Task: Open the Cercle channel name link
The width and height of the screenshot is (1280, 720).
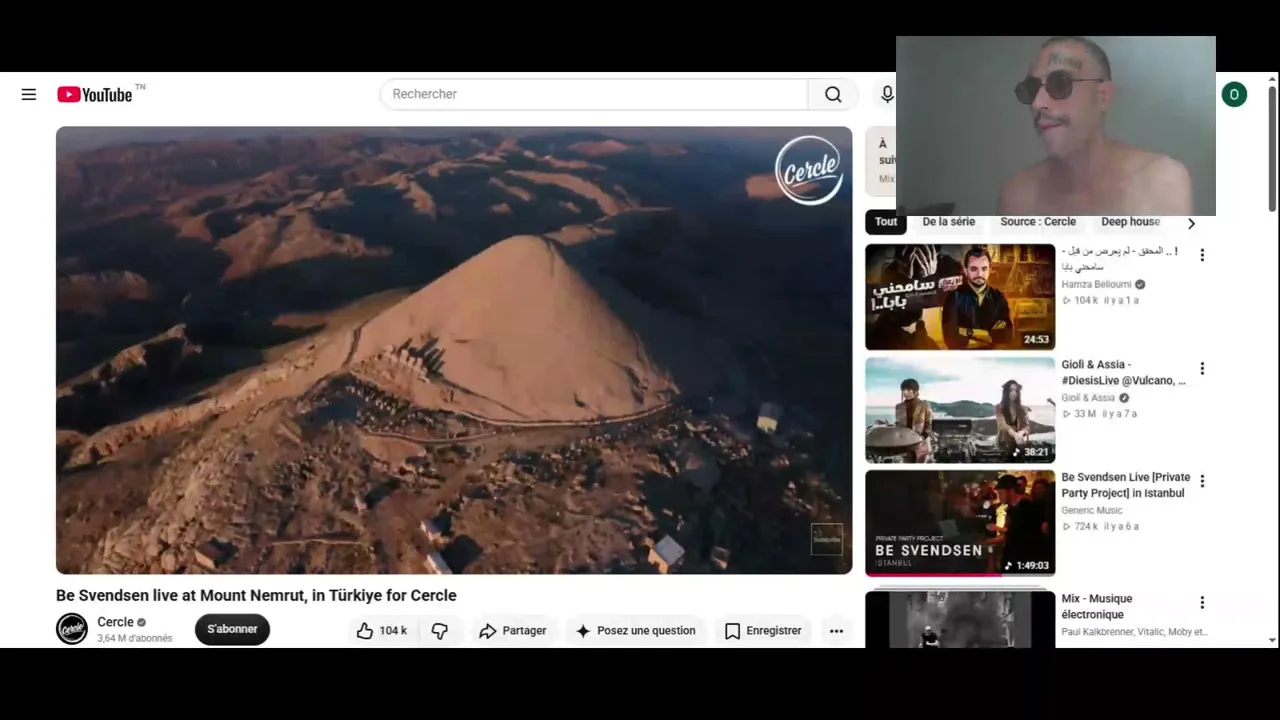Action: click(x=115, y=622)
